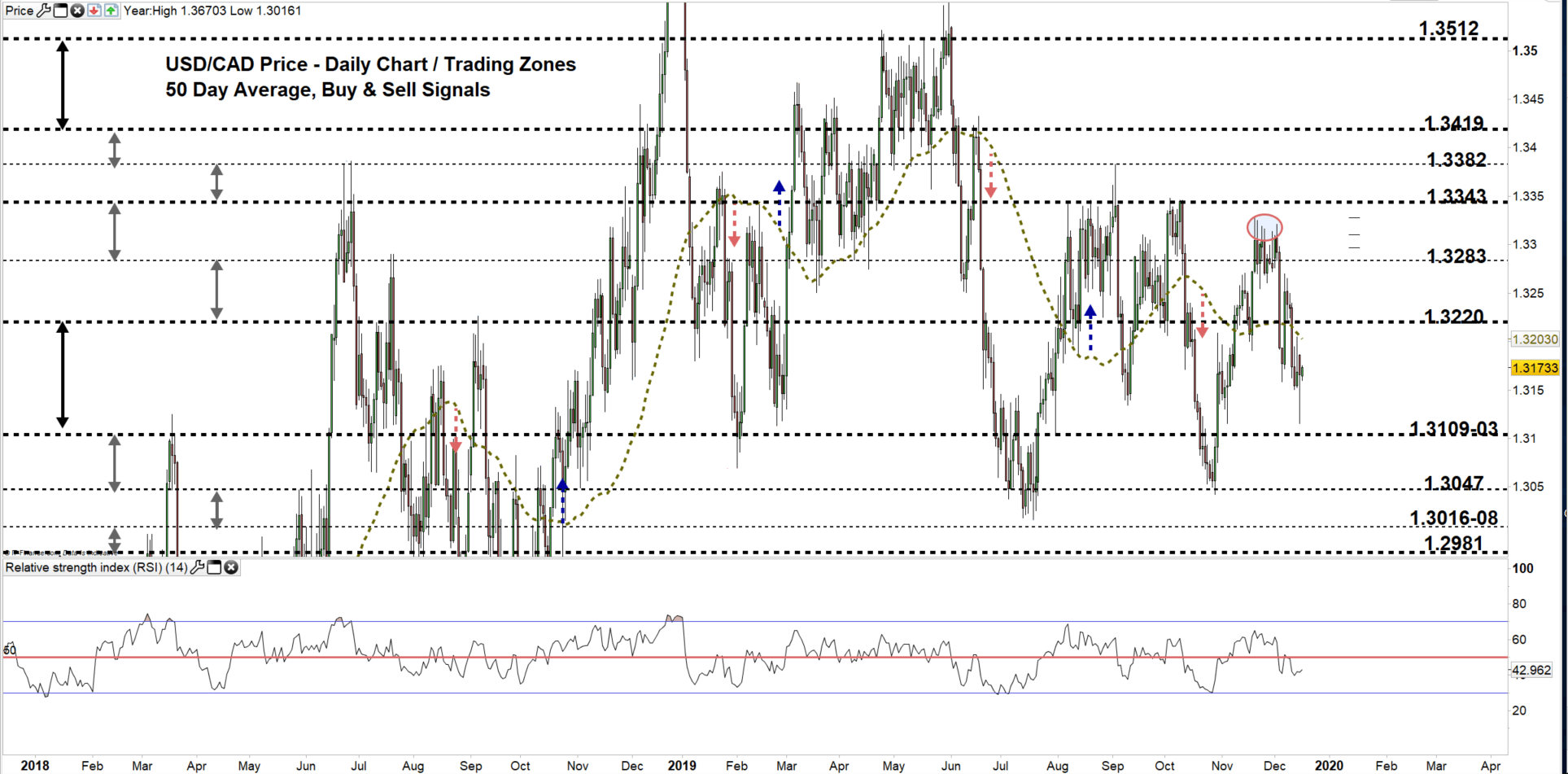Click the 1.3512 resistance level label
The image size is (1568, 774).
1449,28
